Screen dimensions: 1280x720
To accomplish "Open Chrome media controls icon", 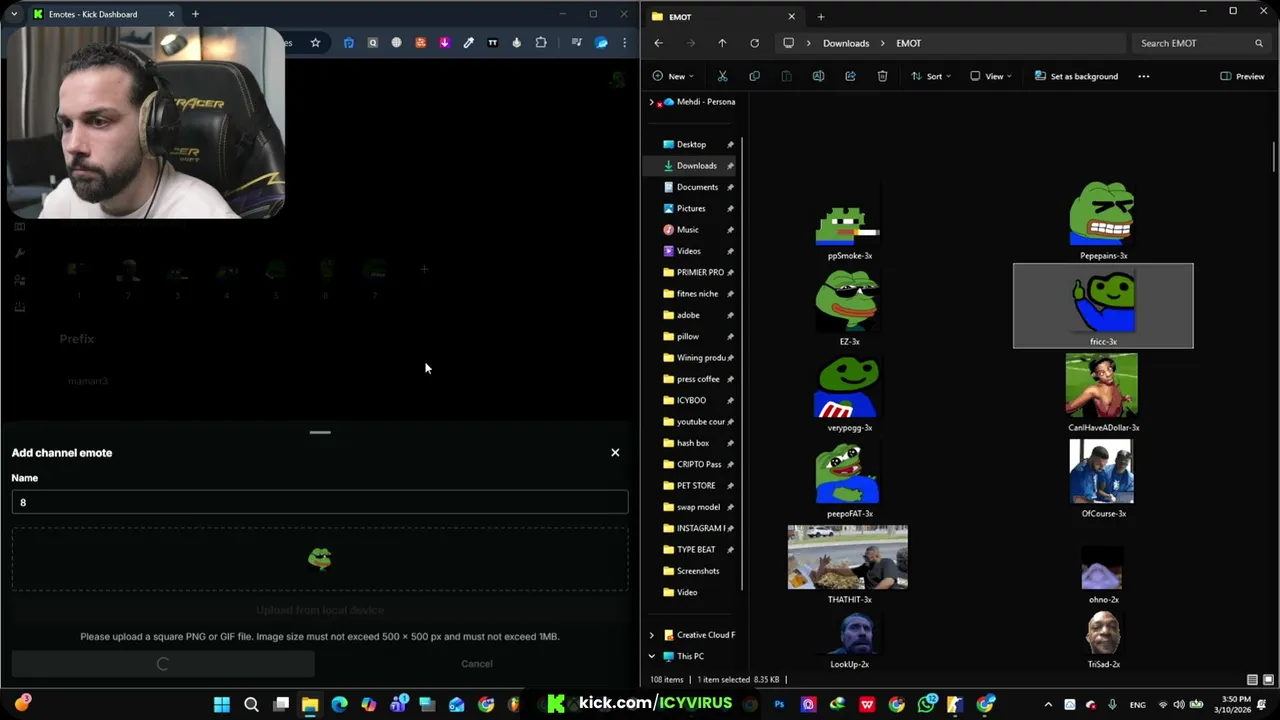I will [x=576, y=43].
